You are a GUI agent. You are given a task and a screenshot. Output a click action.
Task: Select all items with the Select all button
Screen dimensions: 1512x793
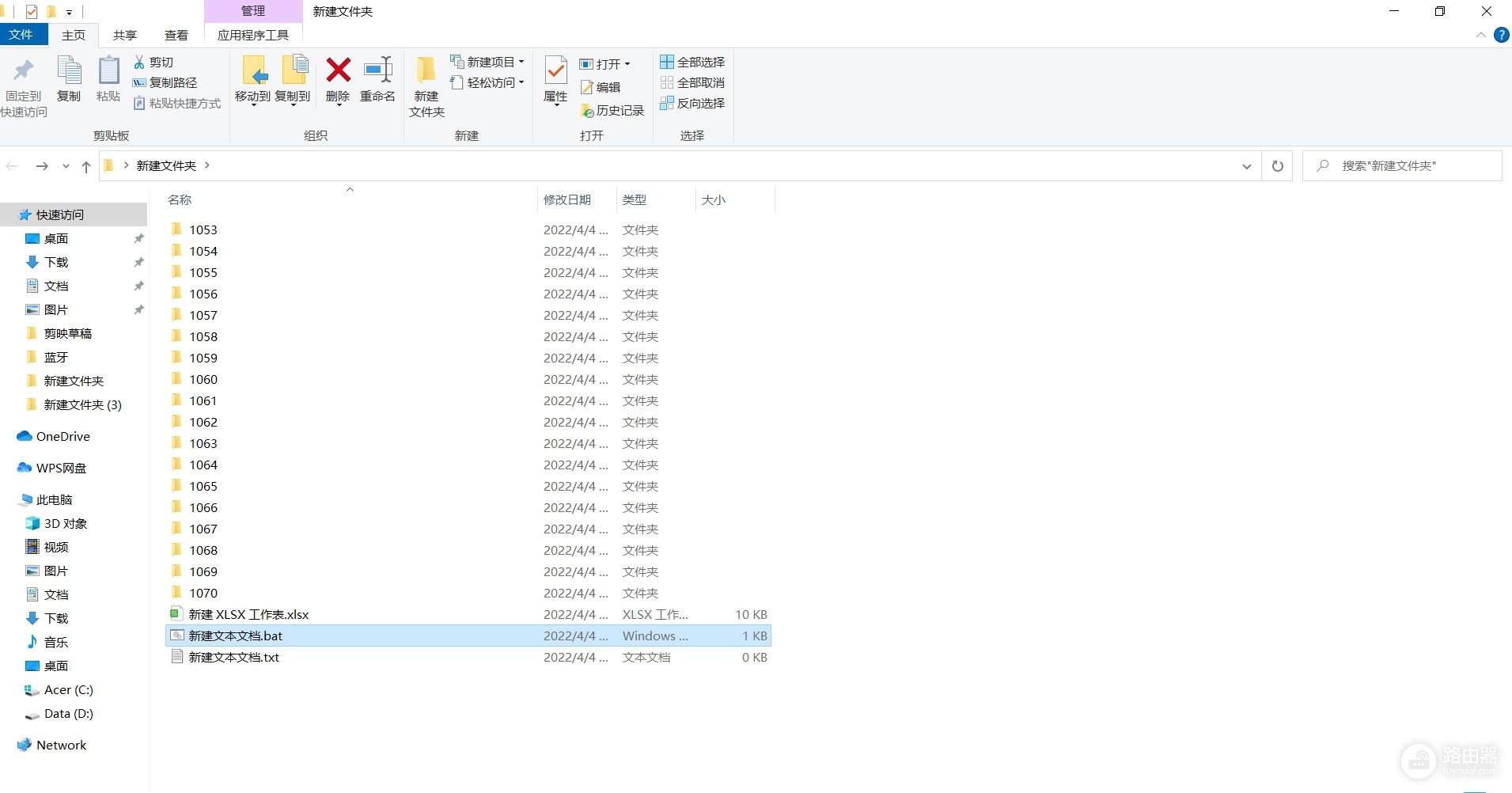pyautogui.click(x=692, y=62)
